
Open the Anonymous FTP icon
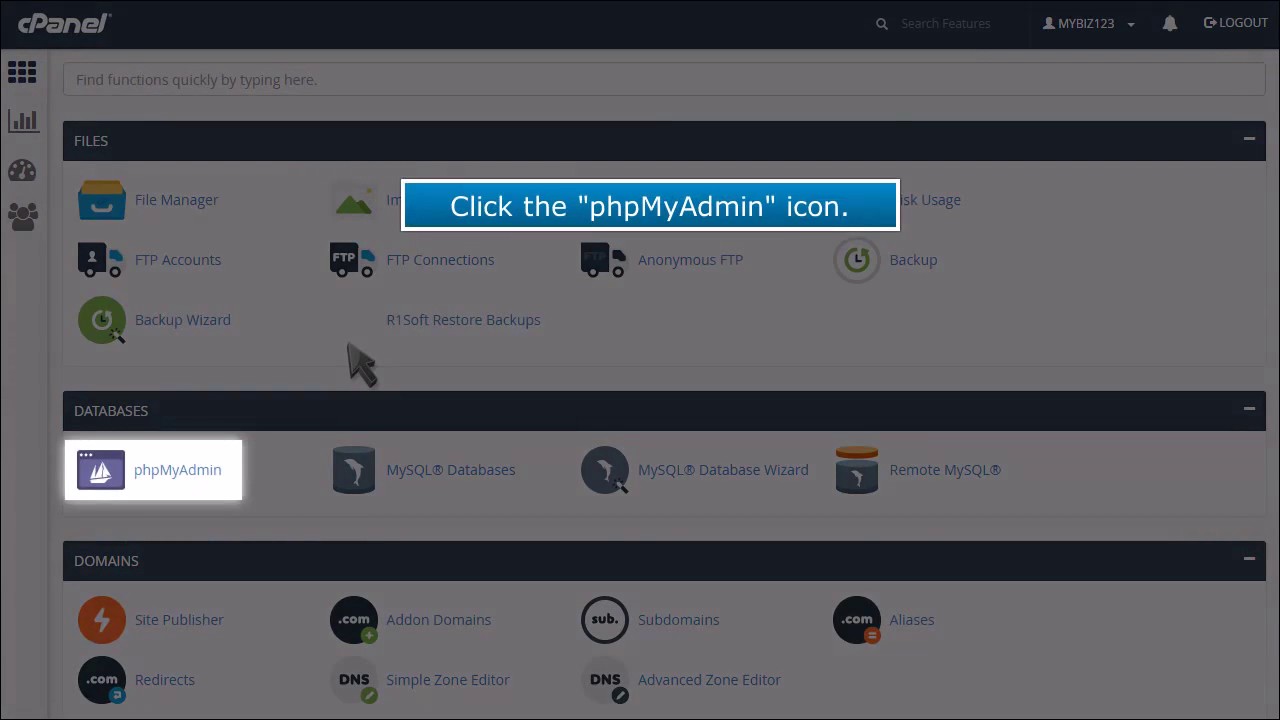604,260
